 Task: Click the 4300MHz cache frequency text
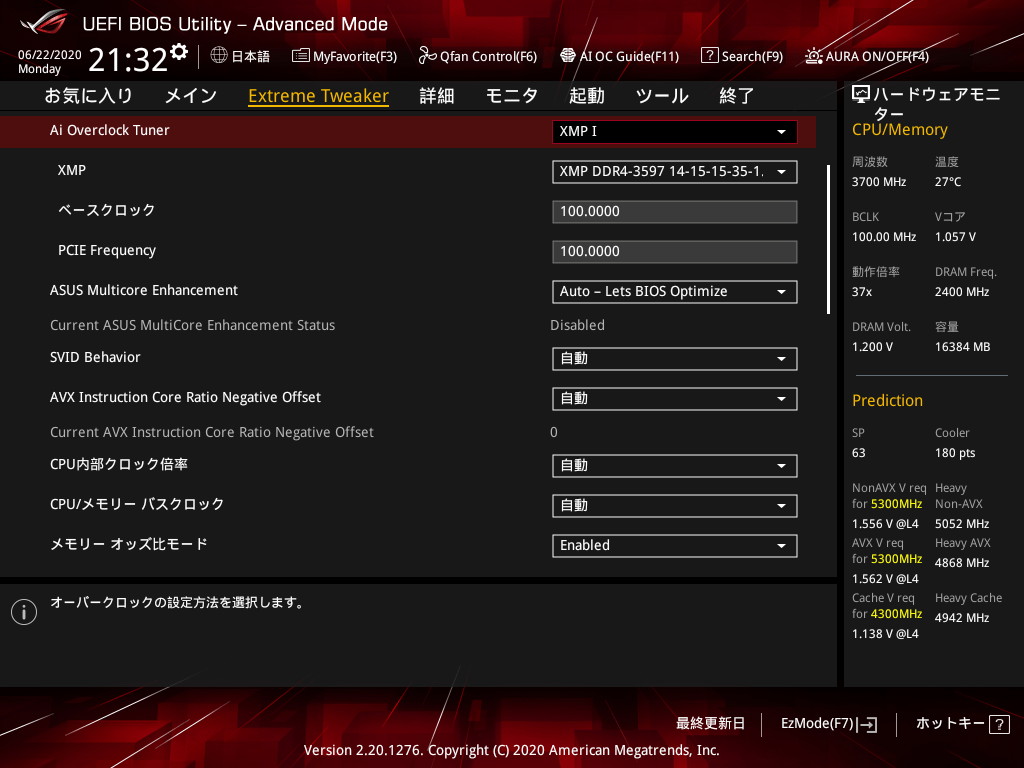click(x=897, y=614)
